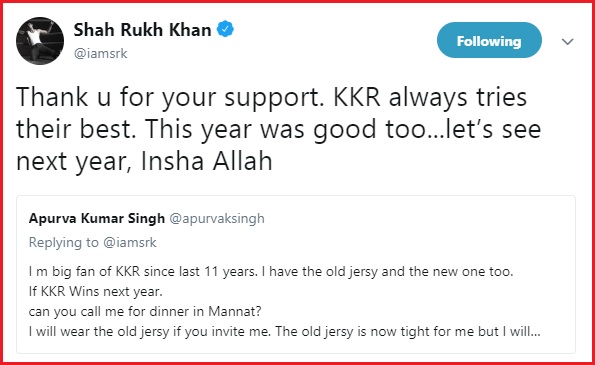This screenshot has width=595, height=365.
Task: Click the @apurvaksingh handle
Action: coord(217,219)
